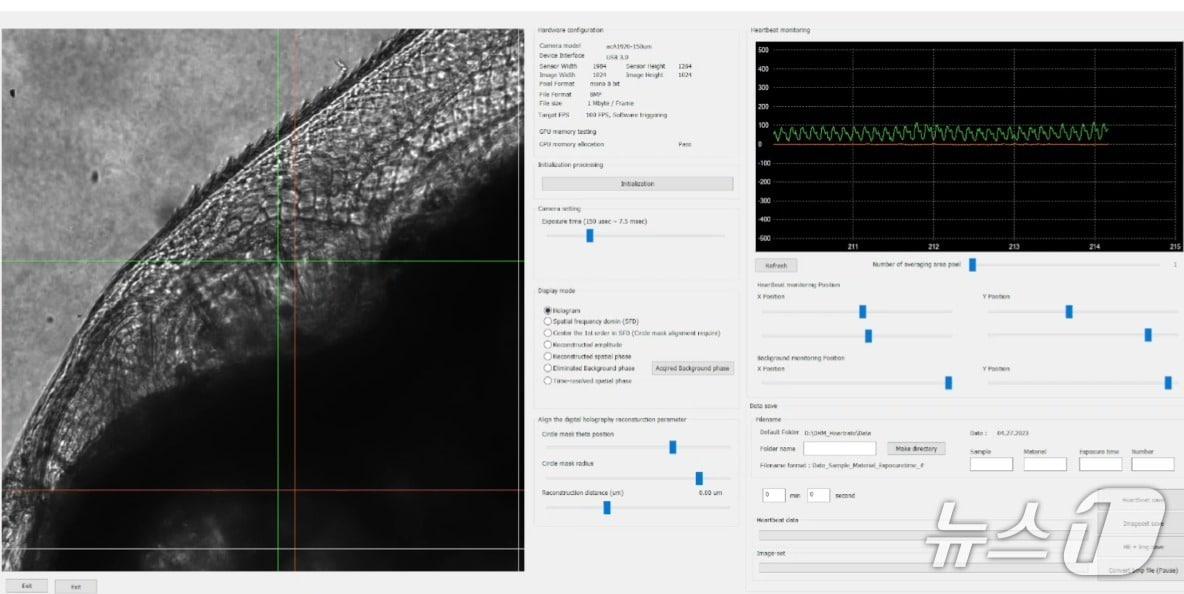Image resolution: width=1184 pixels, height=594 pixels.
Task: Click the min duration input box
Action: (773, 495)
